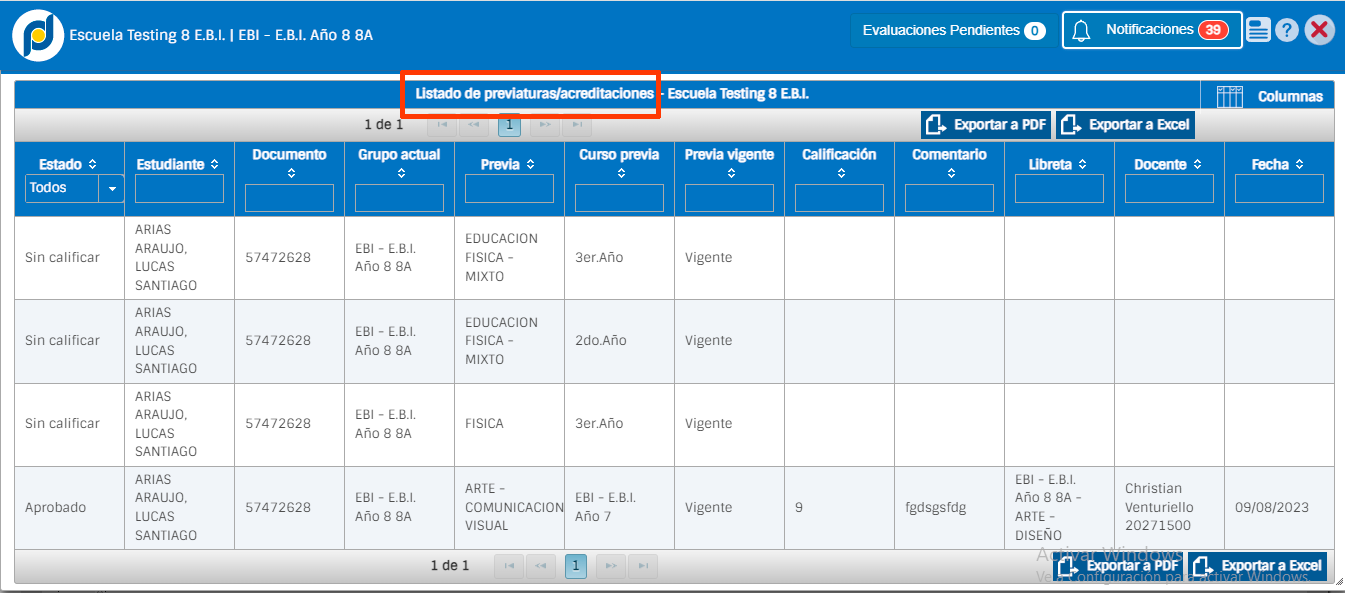Select the FISICA previa cell

pos(510,424)
